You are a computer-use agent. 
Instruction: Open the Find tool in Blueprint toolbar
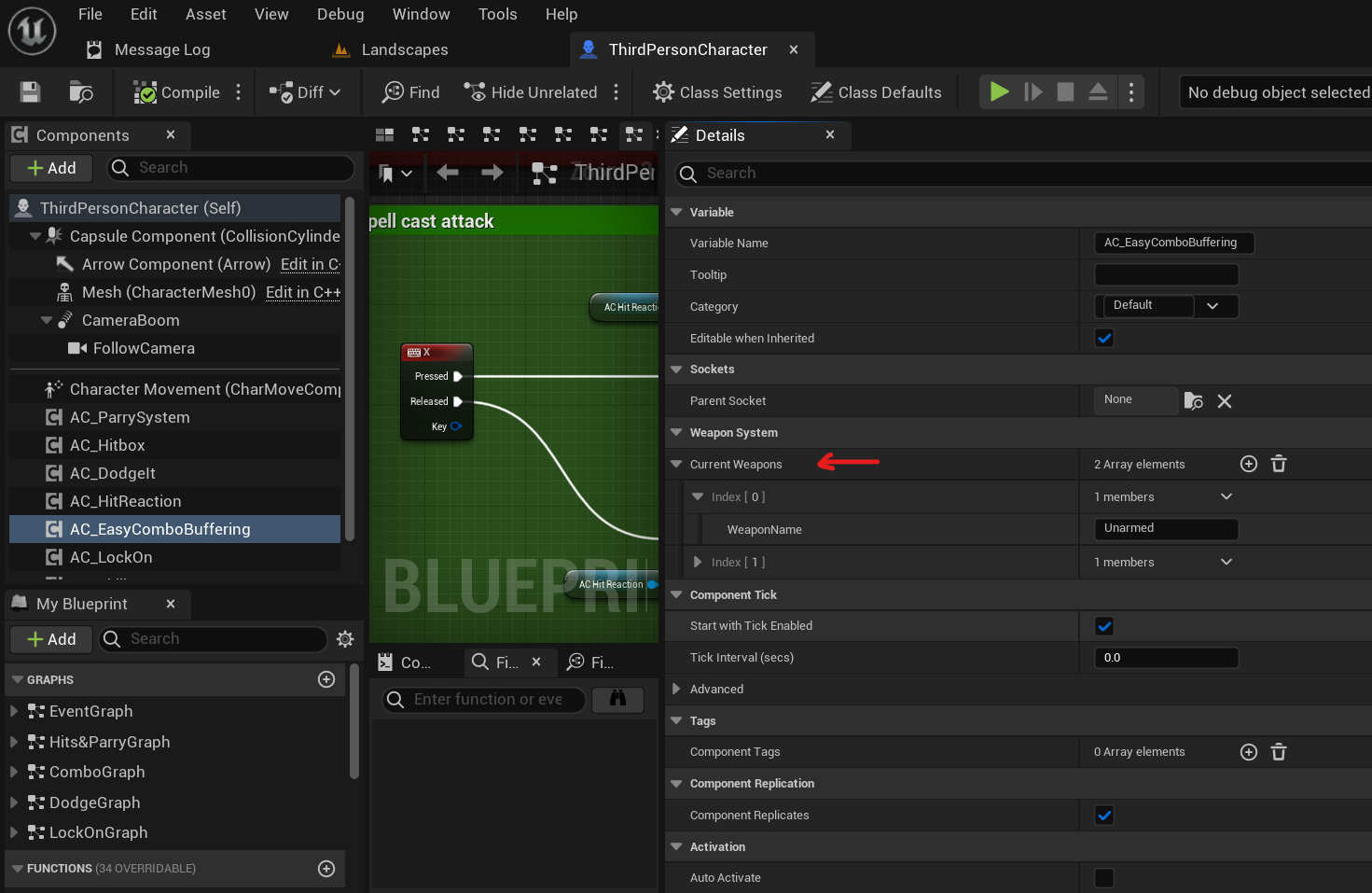point(410,92)
